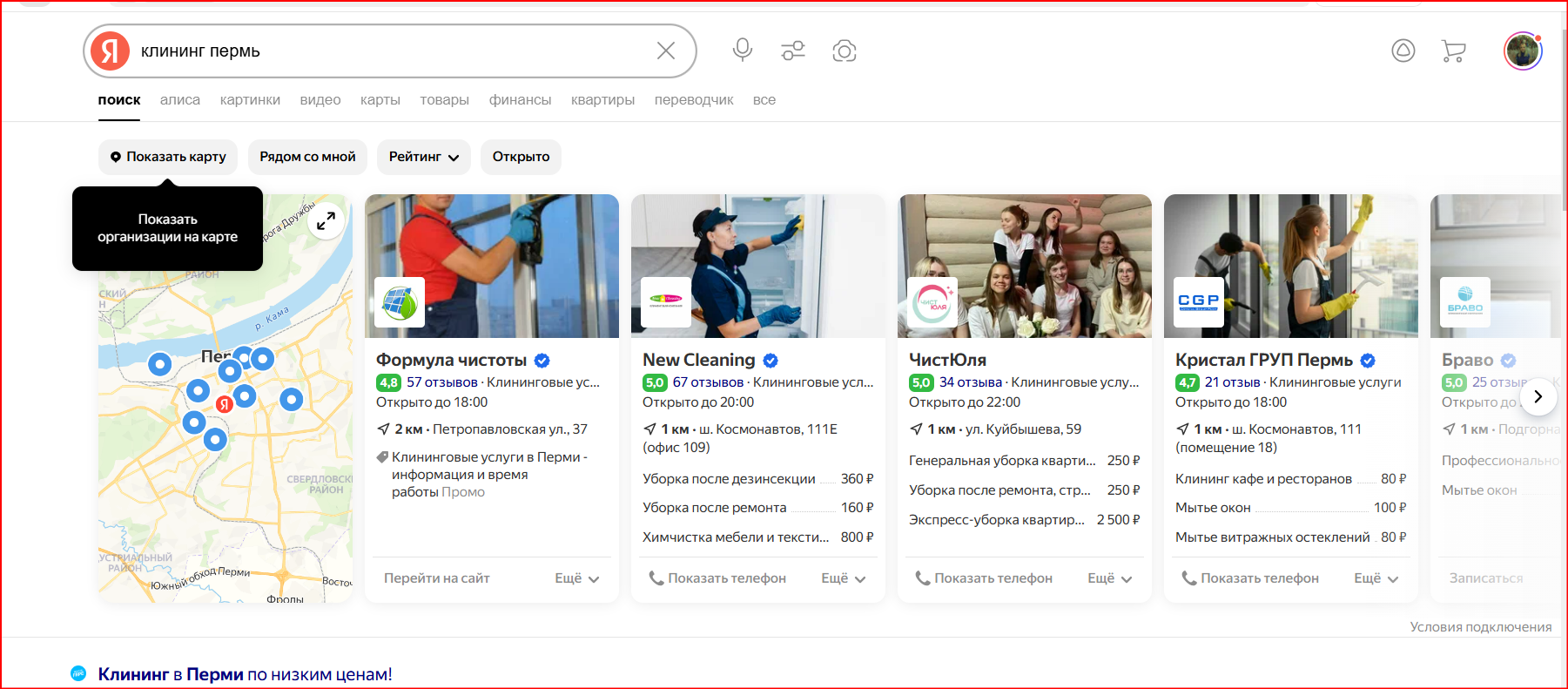Screen dimensions: 1568x689
Task: Open the Формула чистоты title link
Action: point(452,361)
